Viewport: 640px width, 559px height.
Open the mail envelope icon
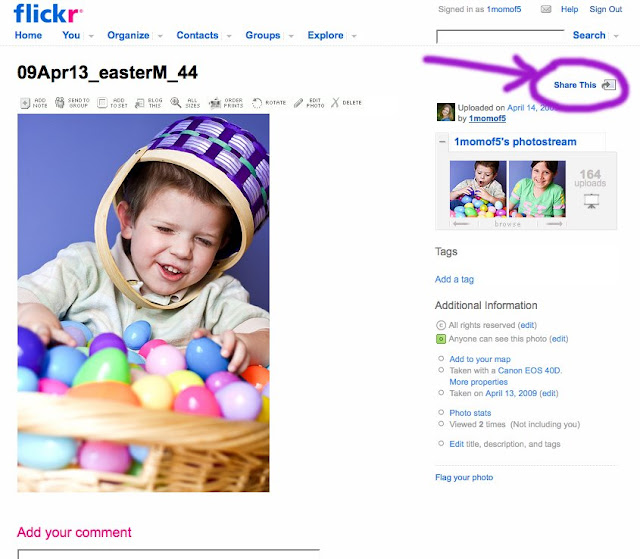click(546, 9)
